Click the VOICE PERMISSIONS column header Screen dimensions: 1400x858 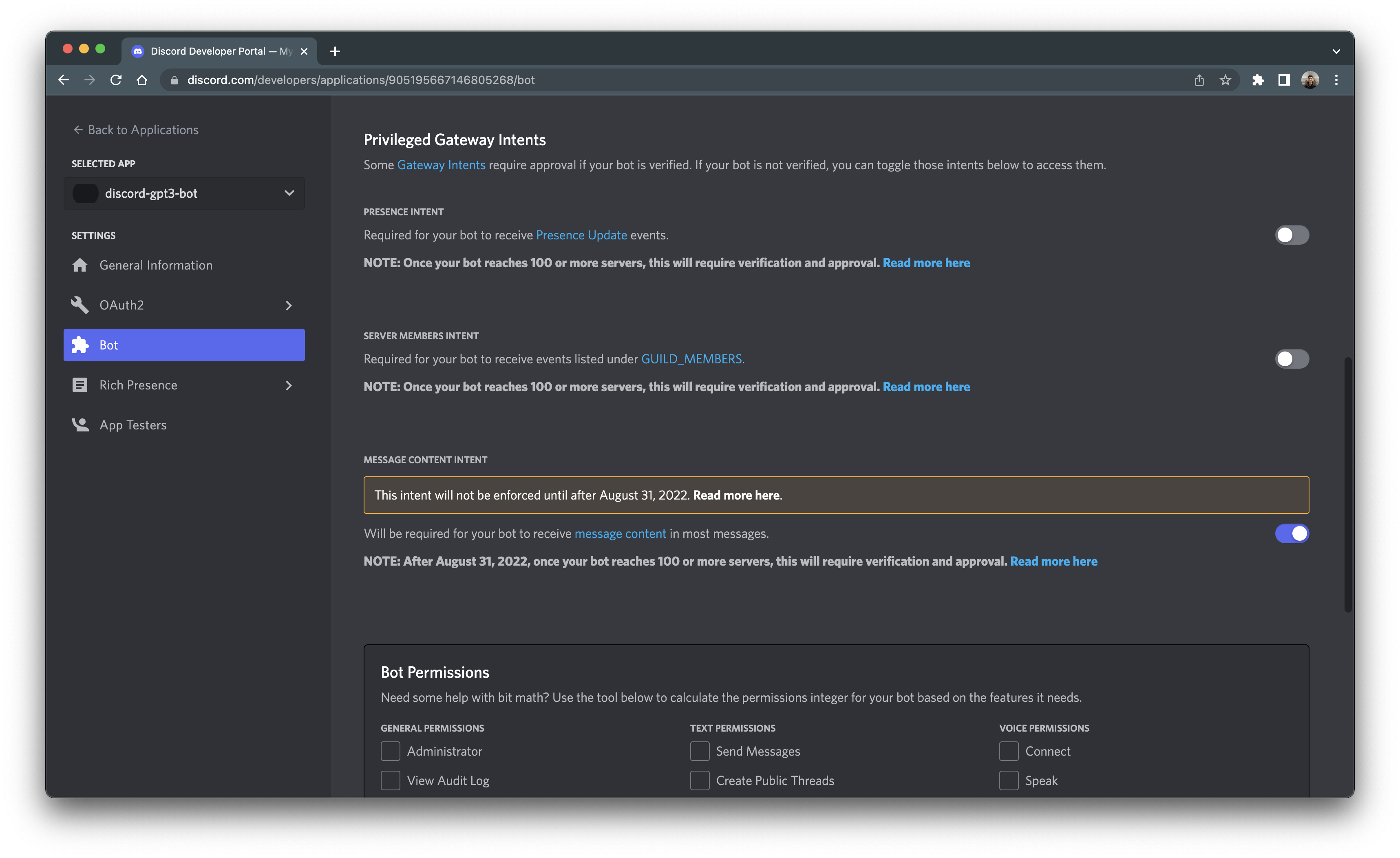(x=1044, y=728)
